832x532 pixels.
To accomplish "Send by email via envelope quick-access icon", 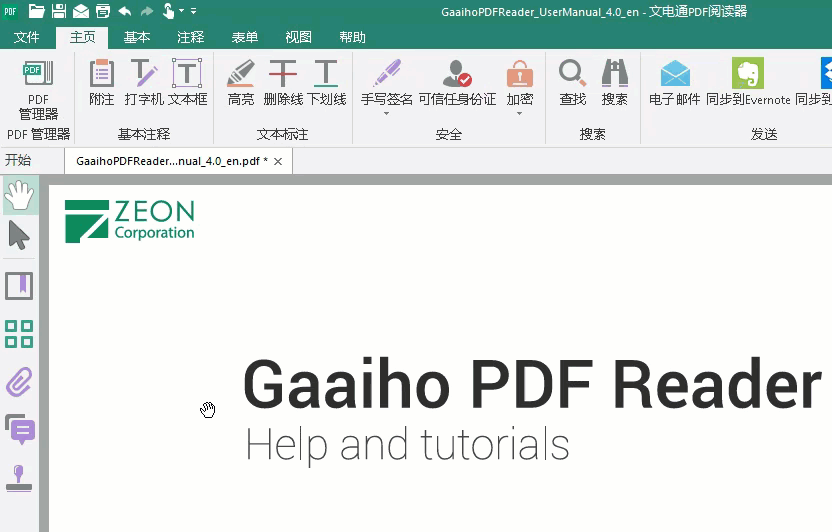I will 81,11.
